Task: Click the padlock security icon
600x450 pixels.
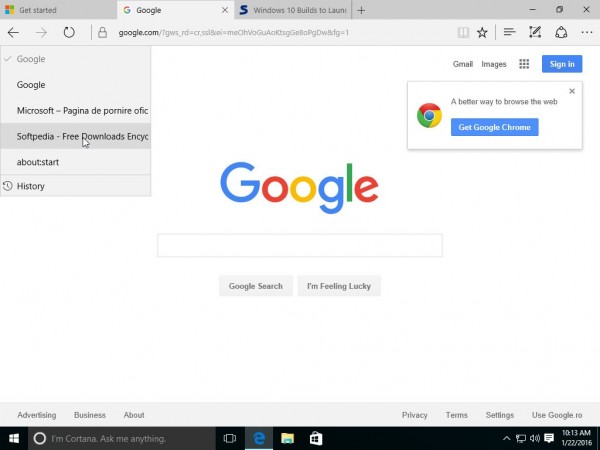Action: (102, 33)
